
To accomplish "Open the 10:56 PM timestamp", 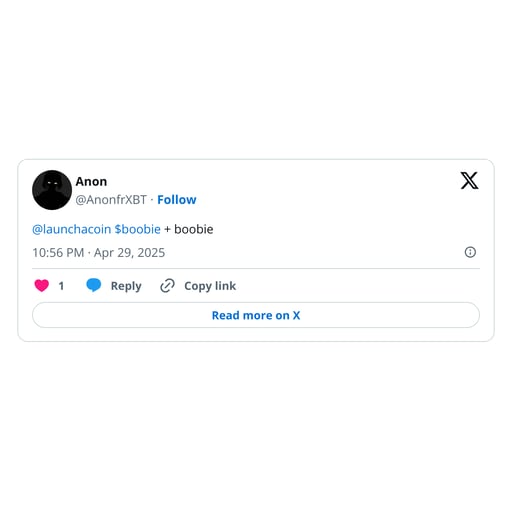I will (58, 253).
